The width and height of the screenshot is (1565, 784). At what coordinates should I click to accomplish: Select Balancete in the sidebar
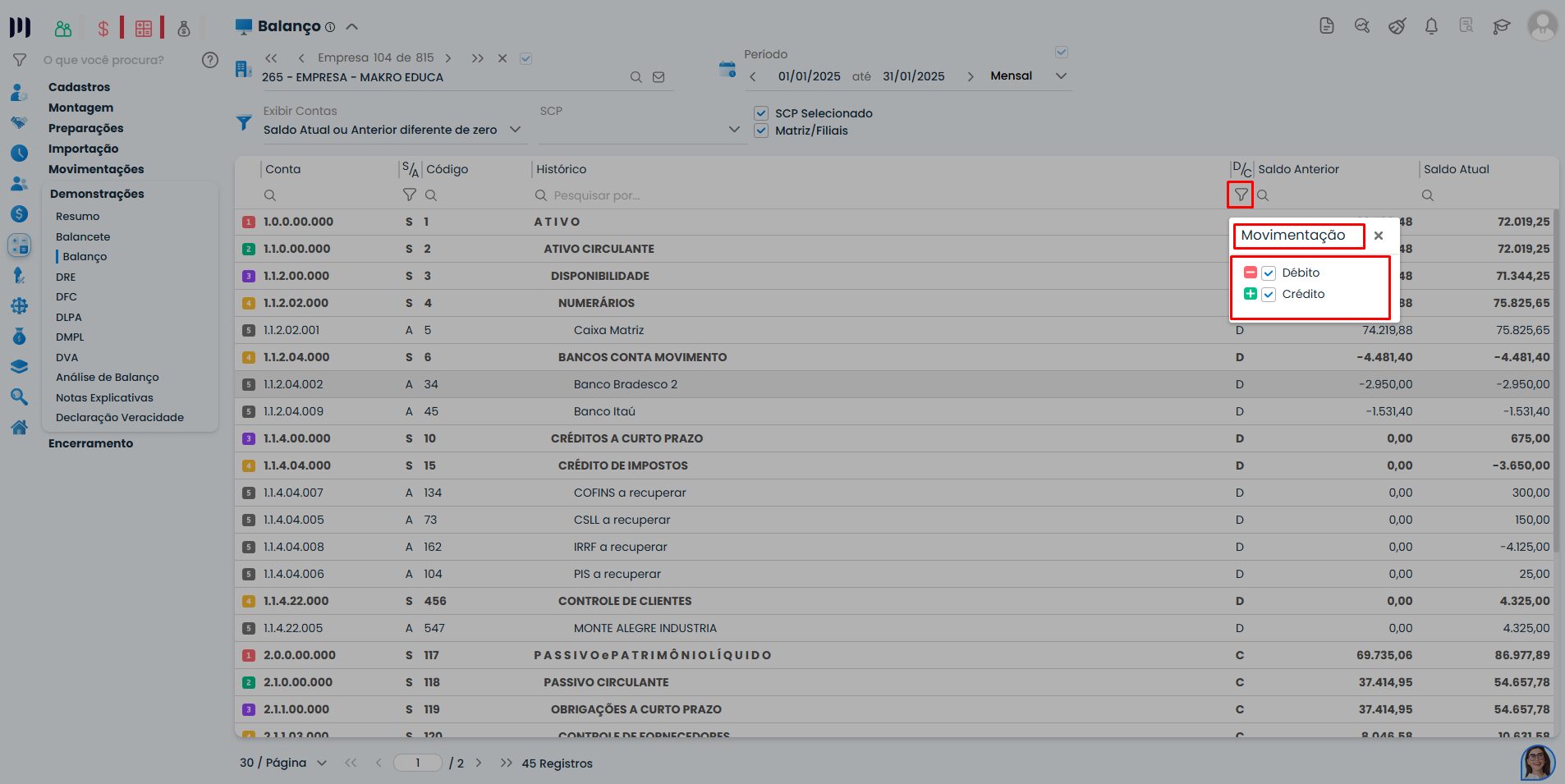click(x=83, y=236)
